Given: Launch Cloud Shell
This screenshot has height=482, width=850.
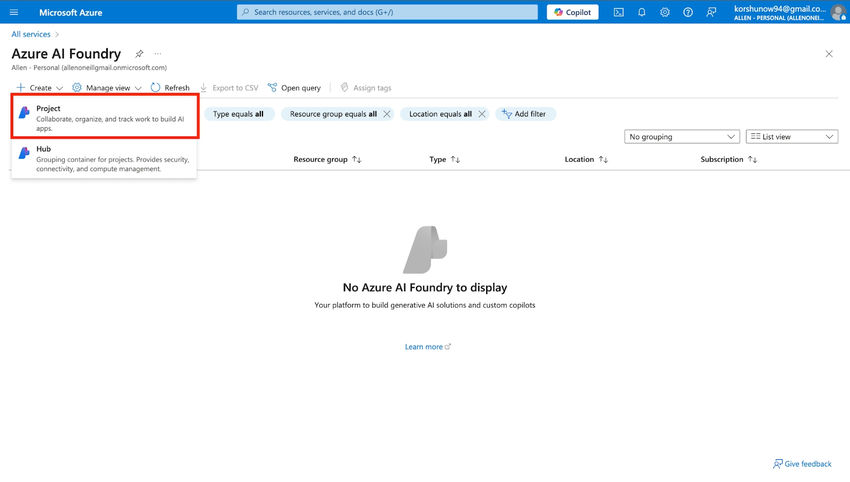Looking at the screenshot, I should [619, 12].
